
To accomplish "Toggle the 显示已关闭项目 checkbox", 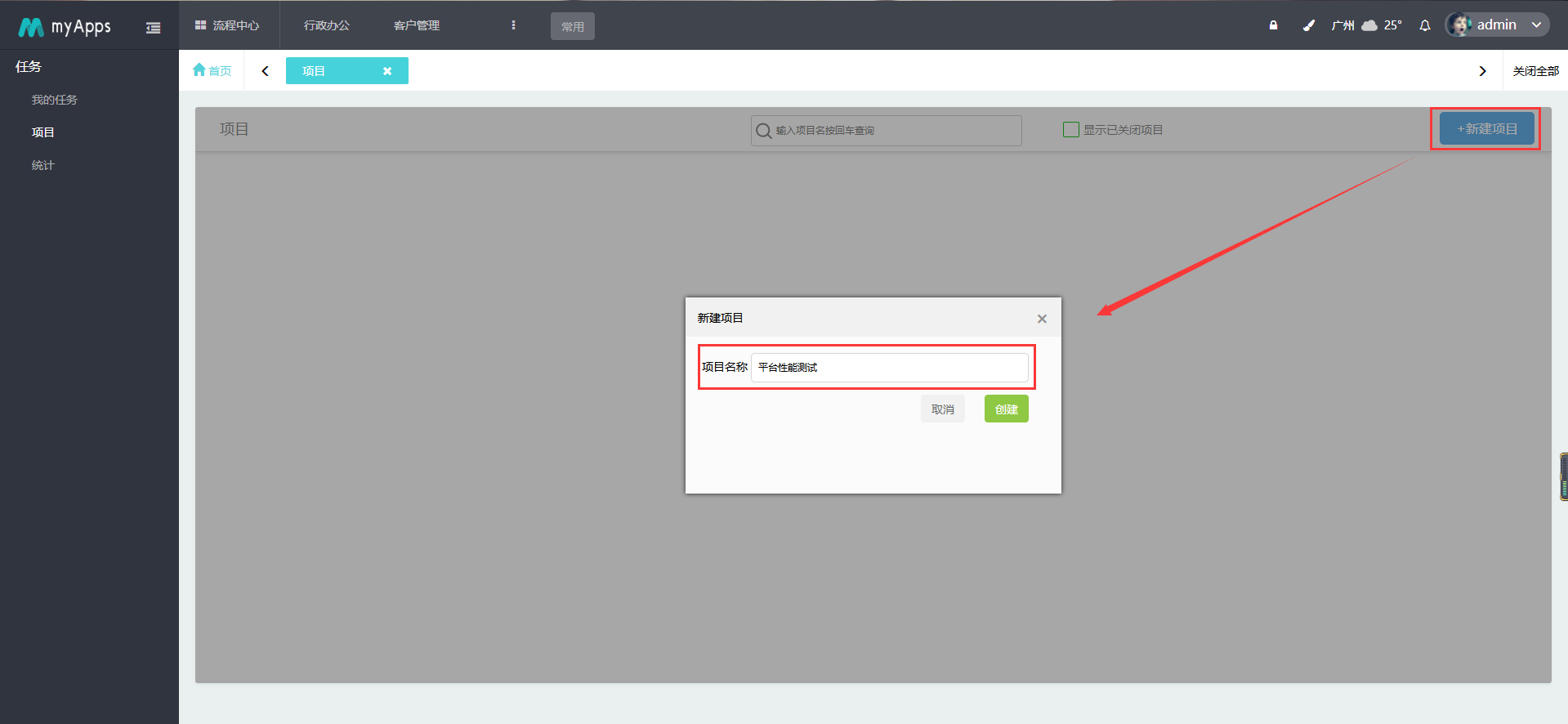I will pyautogui.click(x=1071, y=129).
